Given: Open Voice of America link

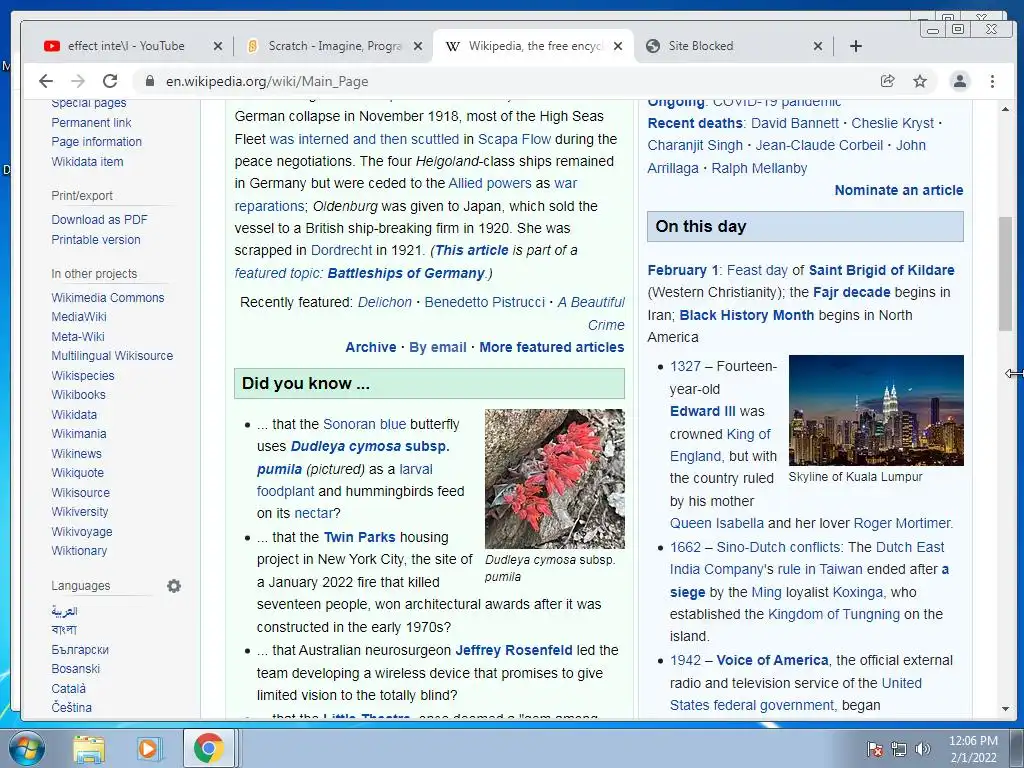Looking at the screenshot, I should (772, 660).
